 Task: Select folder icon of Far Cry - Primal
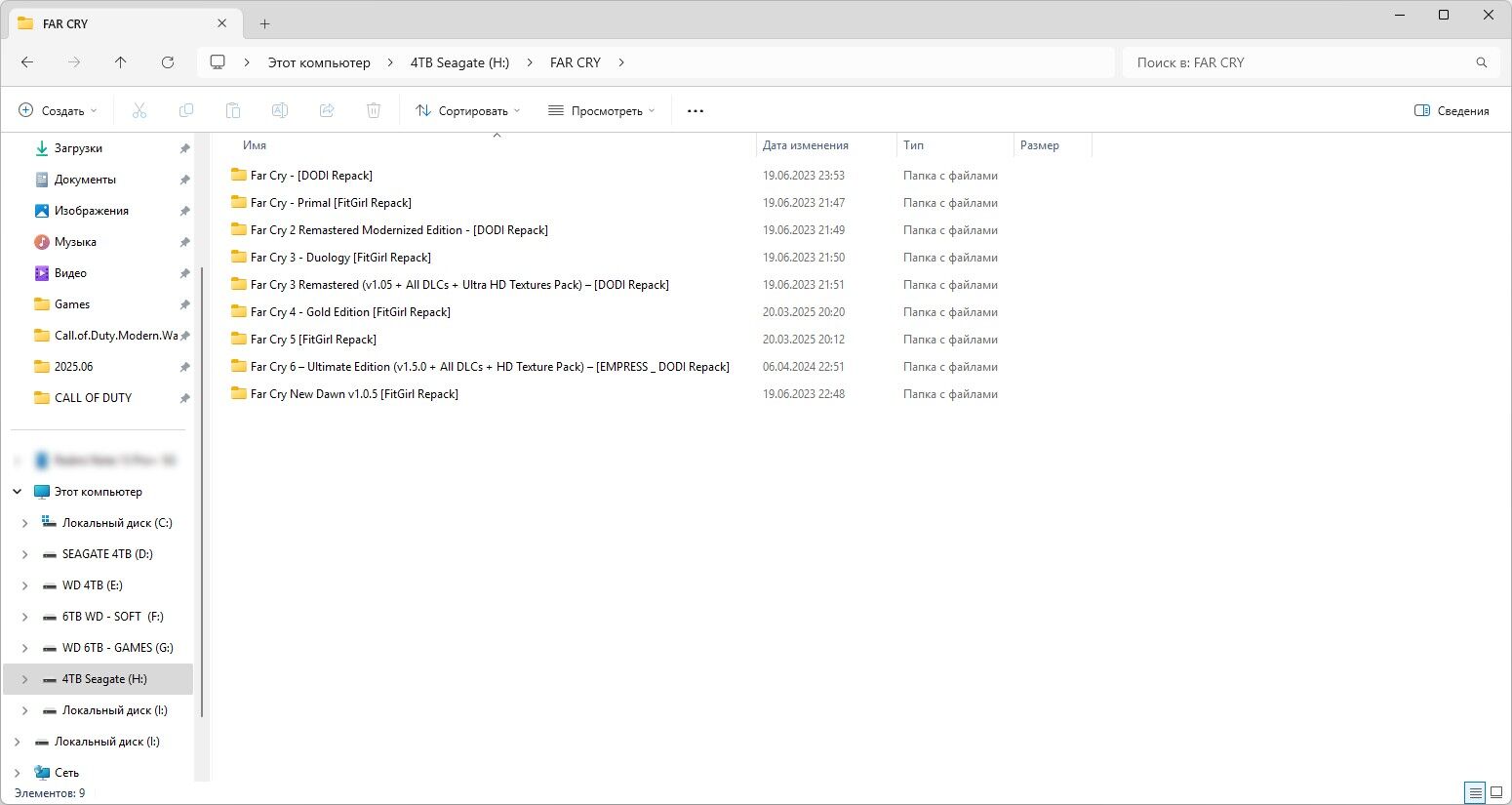tap(239, 202)
